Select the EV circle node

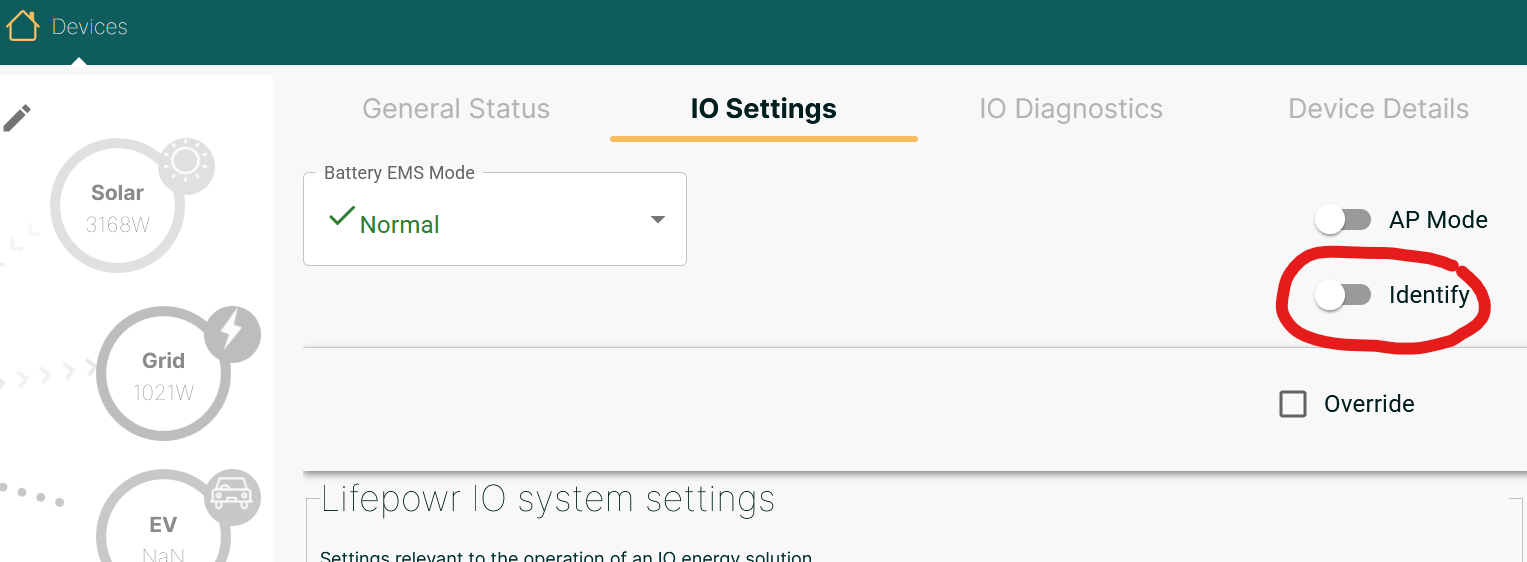click(162, 527)
